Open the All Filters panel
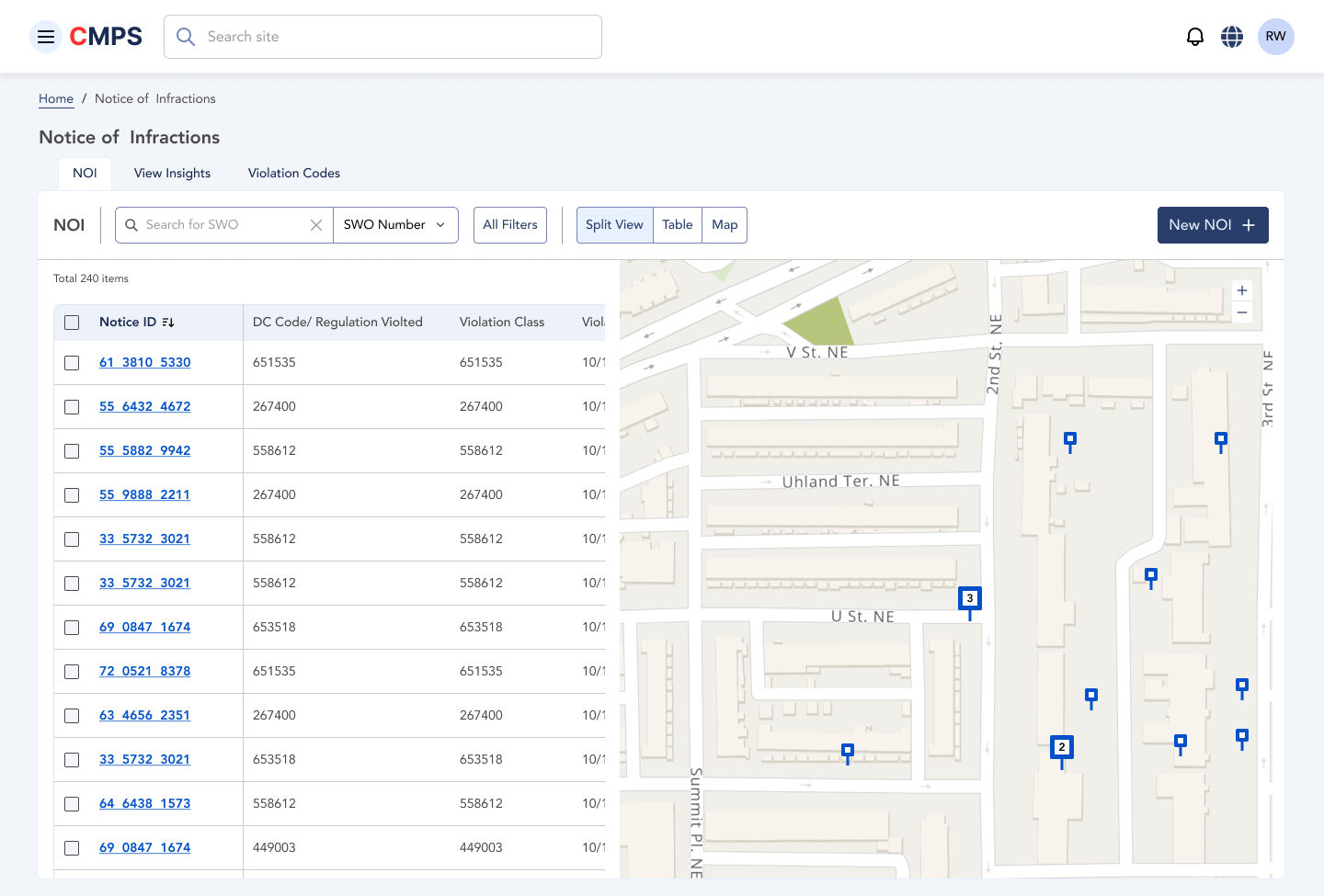Screen dimensions: 1324x896 (509, 225)
